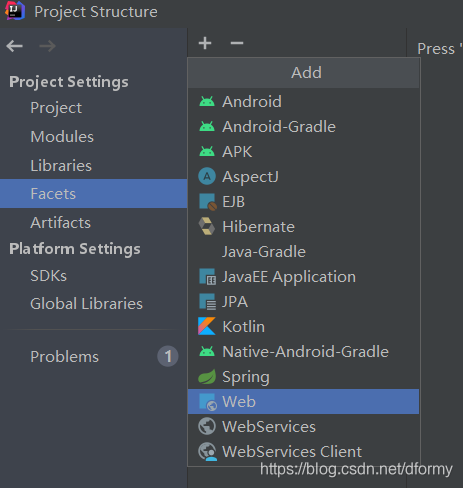Add a JPA facet
This screenshot has height=488, width=463.
pyautogui.click(x=303, y=301)
